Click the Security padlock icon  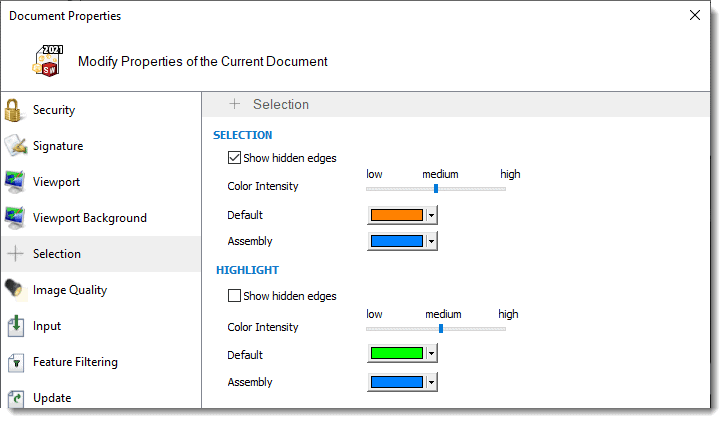tap(15, 110)
